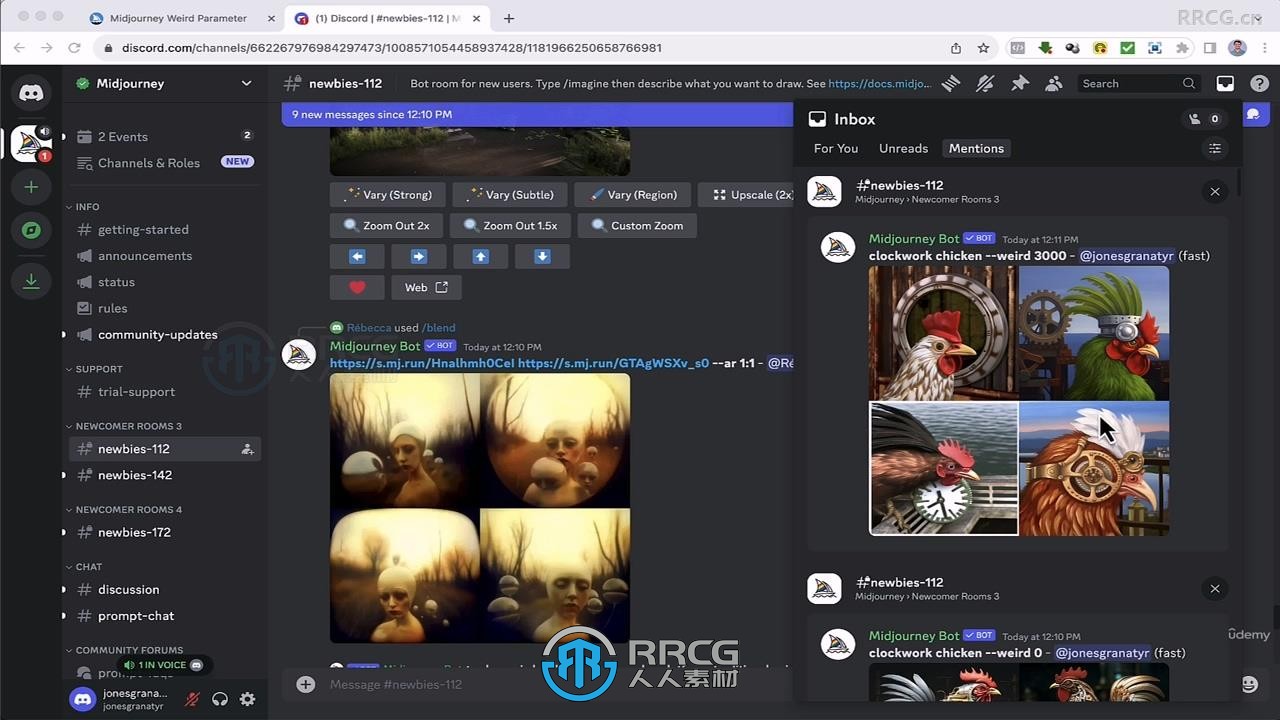Switch to Unreads inbox tab

pyautogui.click(x=904, y=148)
